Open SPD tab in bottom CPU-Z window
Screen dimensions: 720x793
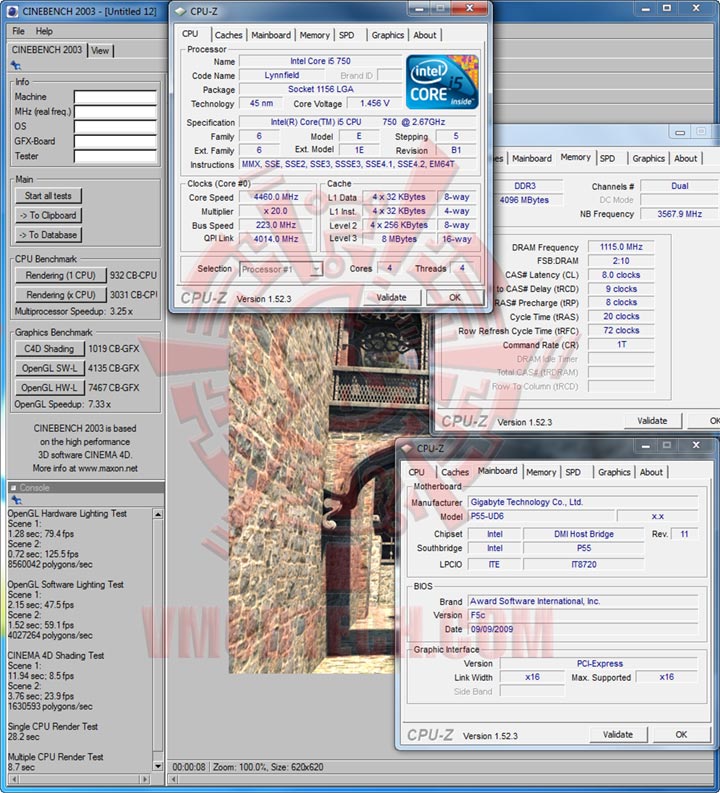(573, 472)
